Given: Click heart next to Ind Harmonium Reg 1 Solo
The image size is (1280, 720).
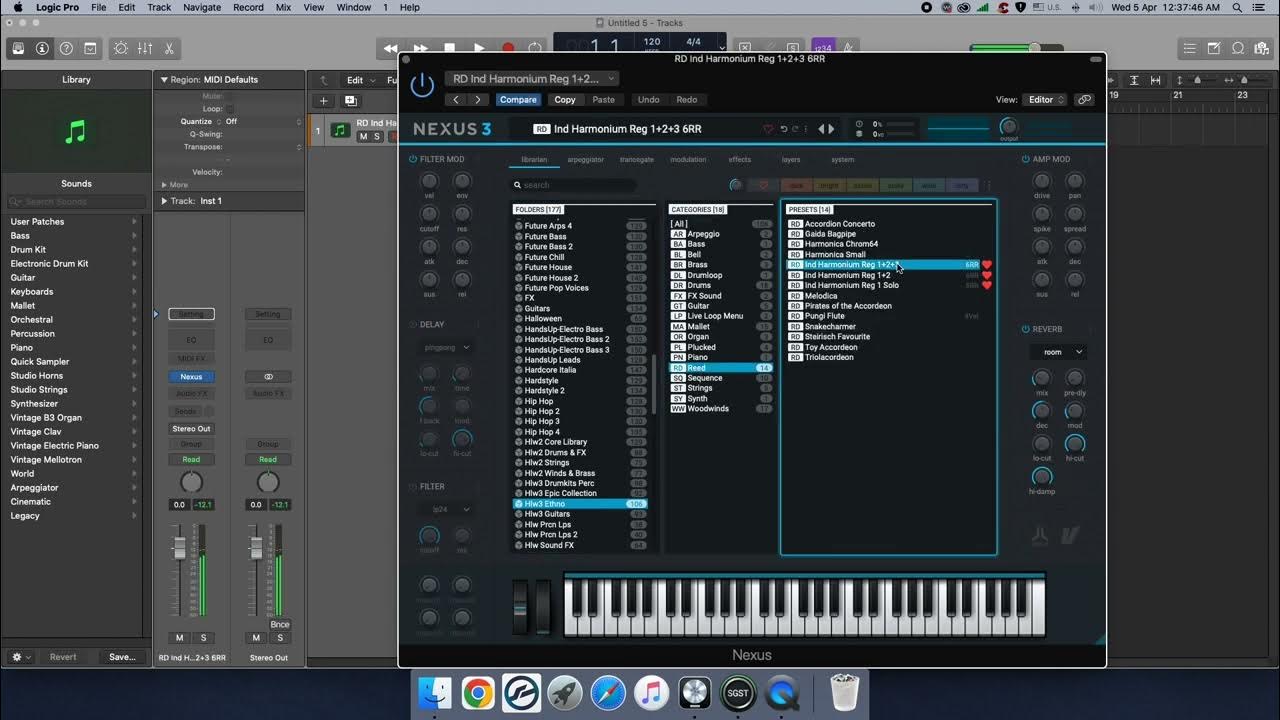Looking at the screenshot, I should click(987, 286).
